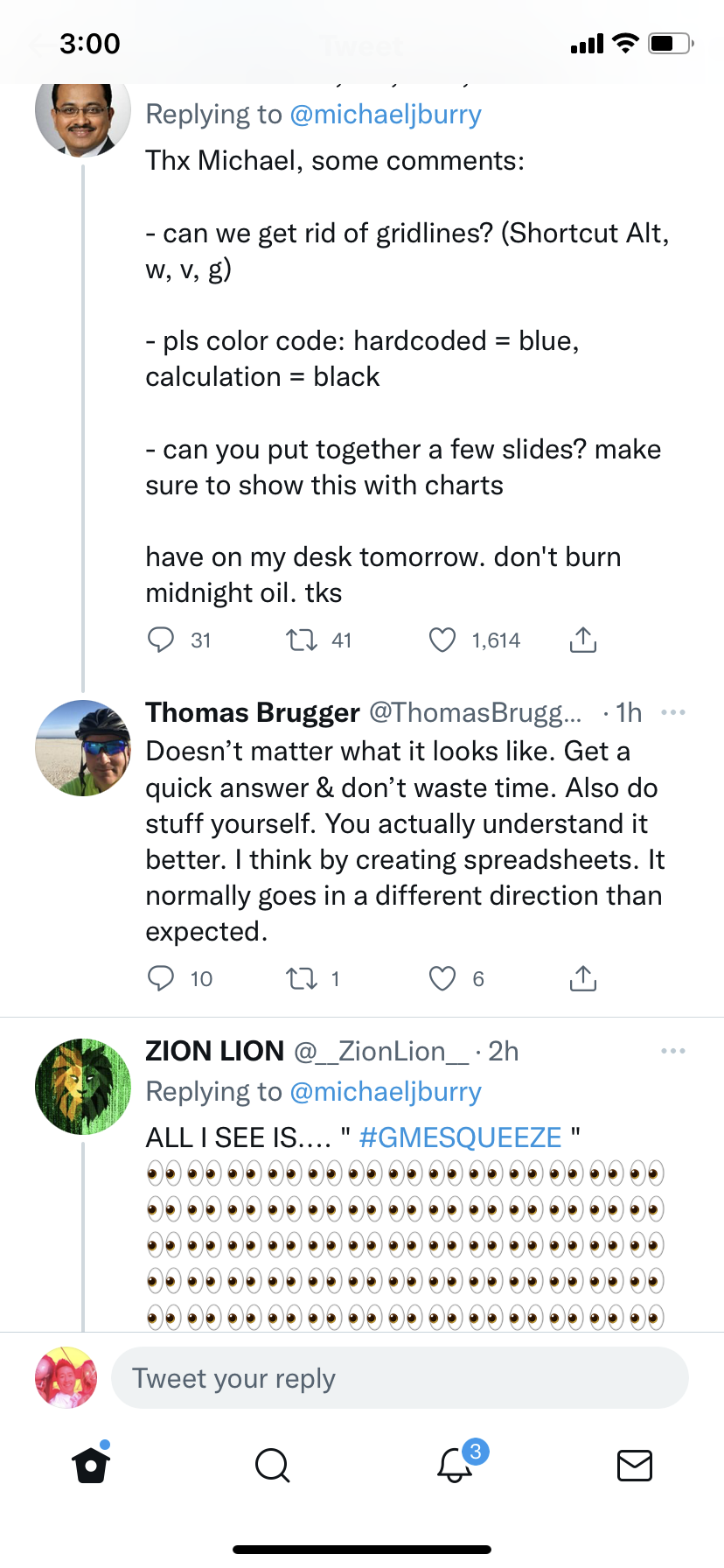Tap the Thomas Brugger display name
This screenshot has height=1568, width=724.
coord(253,712)
